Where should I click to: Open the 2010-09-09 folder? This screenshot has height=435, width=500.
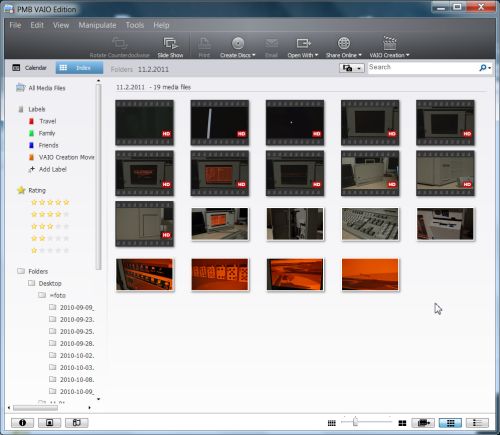pyautogui.click(x=72, y=307)
